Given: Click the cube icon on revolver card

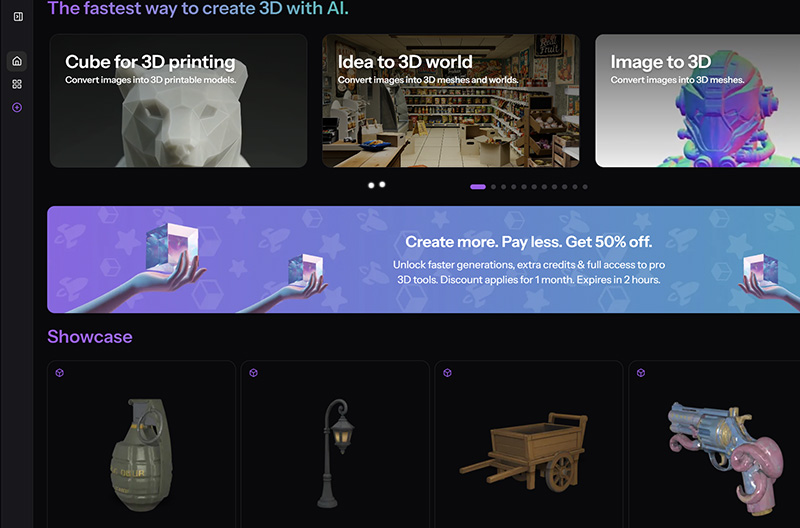Looking at the screenshot, I should pos(641,373).
